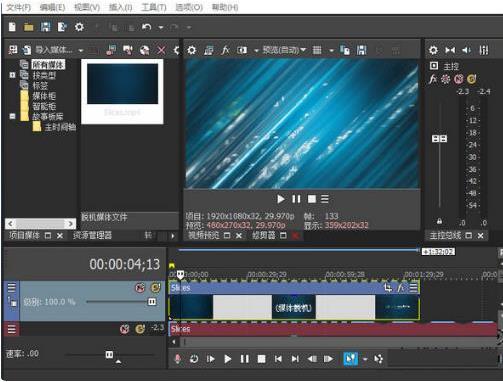This screenshot has height=382, width=503.
Task: Solo the master bus
Action: coord(472,79)
